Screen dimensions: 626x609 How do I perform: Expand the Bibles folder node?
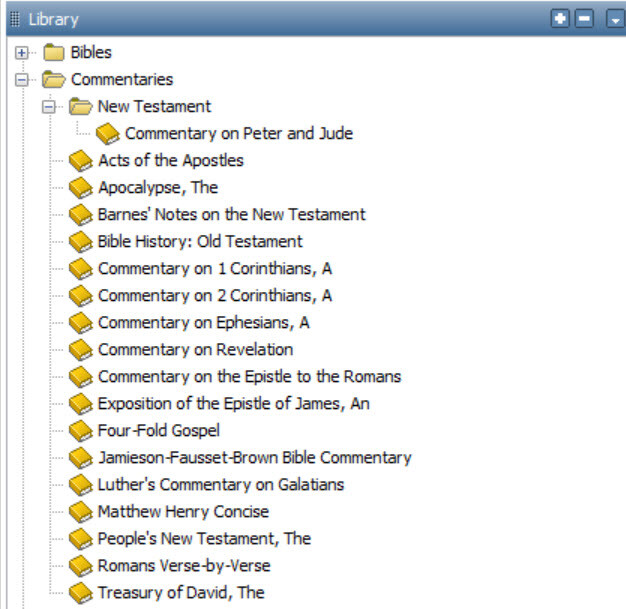click(x=22, y=53)
